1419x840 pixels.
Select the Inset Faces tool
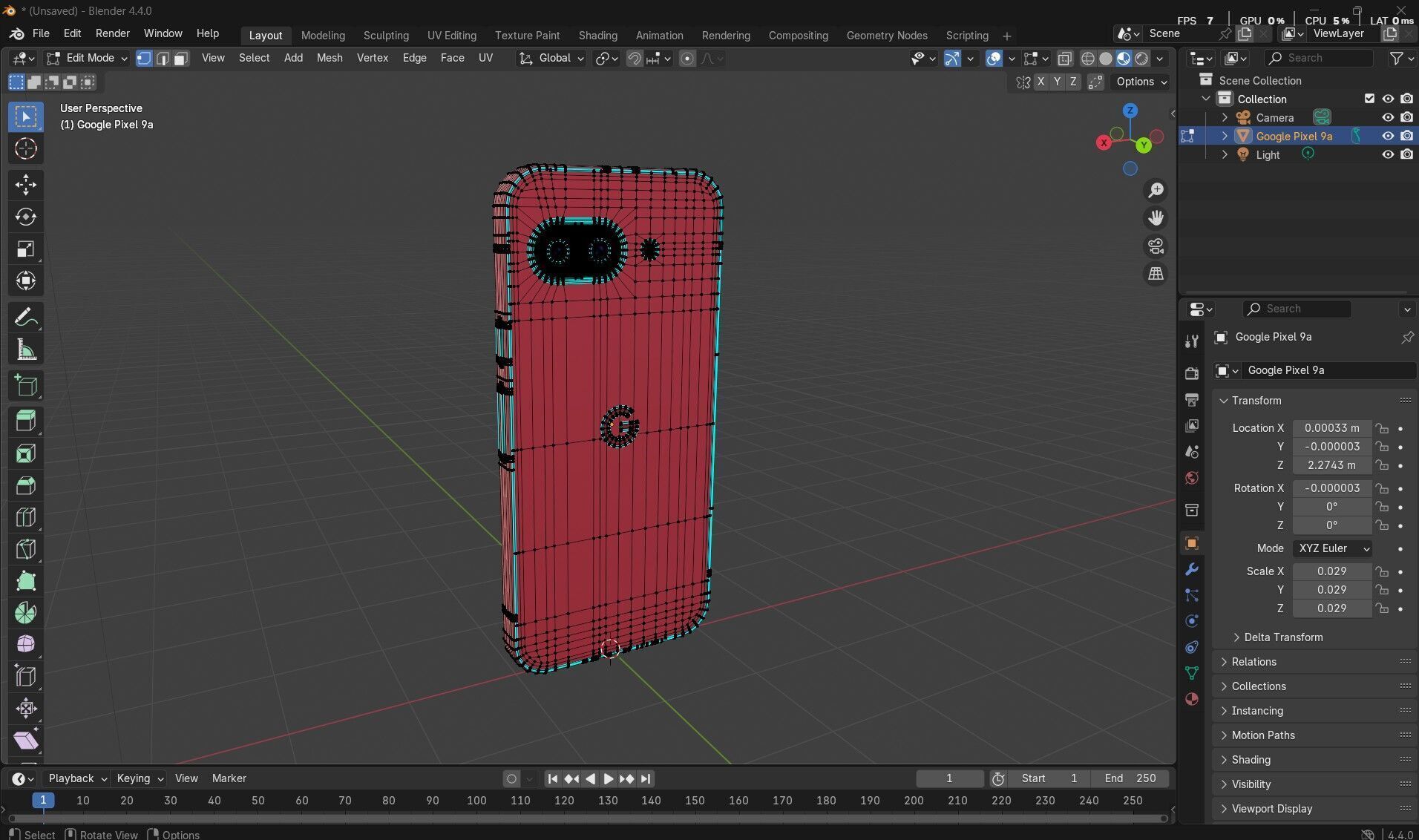click(x=26, y=453)
